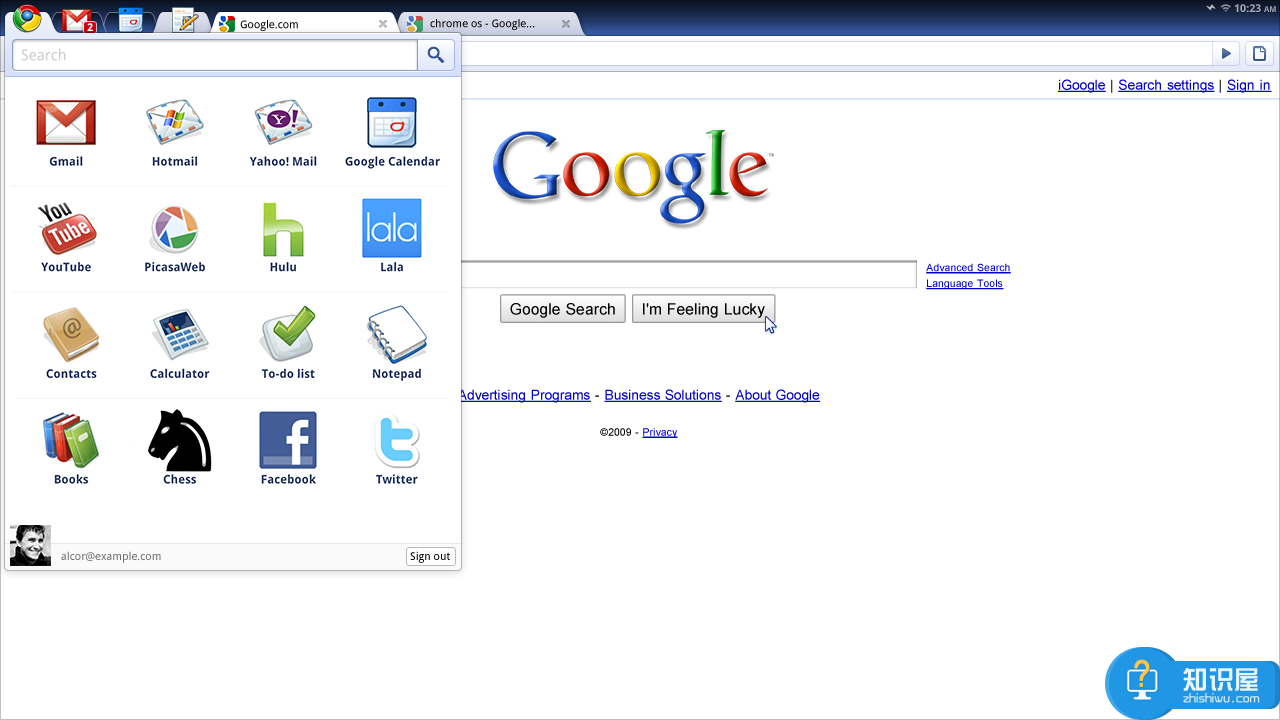Click the Google logo
The height and width of the screenshot is (720, 1280).
point(633,177)
